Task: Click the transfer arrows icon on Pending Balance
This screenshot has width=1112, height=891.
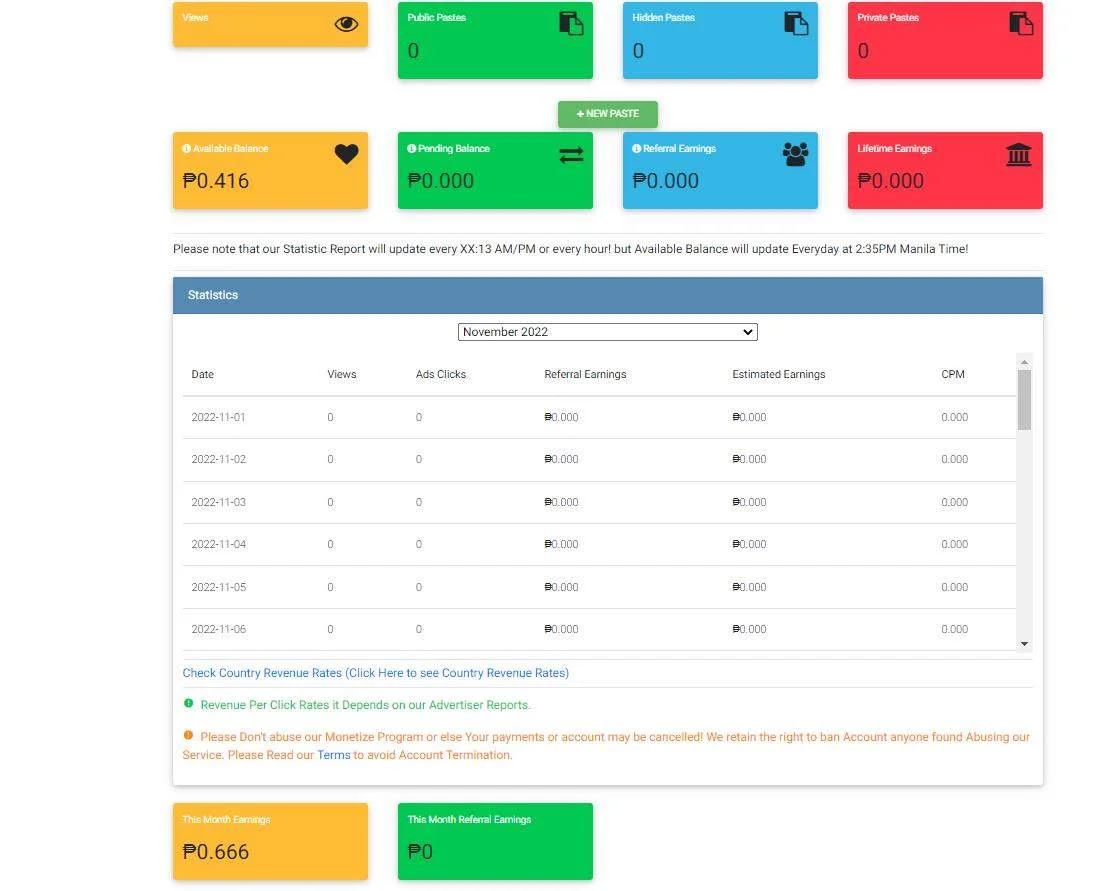Action: point(571,155)
